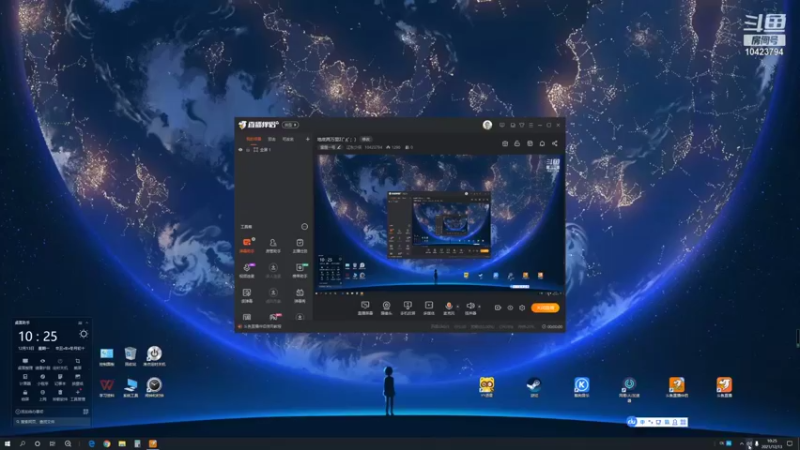Image resolution: width=800 pixels, height=450 pixels.
Task: Toggle the lock on the 全屏1 source
Action: [248, 150]
